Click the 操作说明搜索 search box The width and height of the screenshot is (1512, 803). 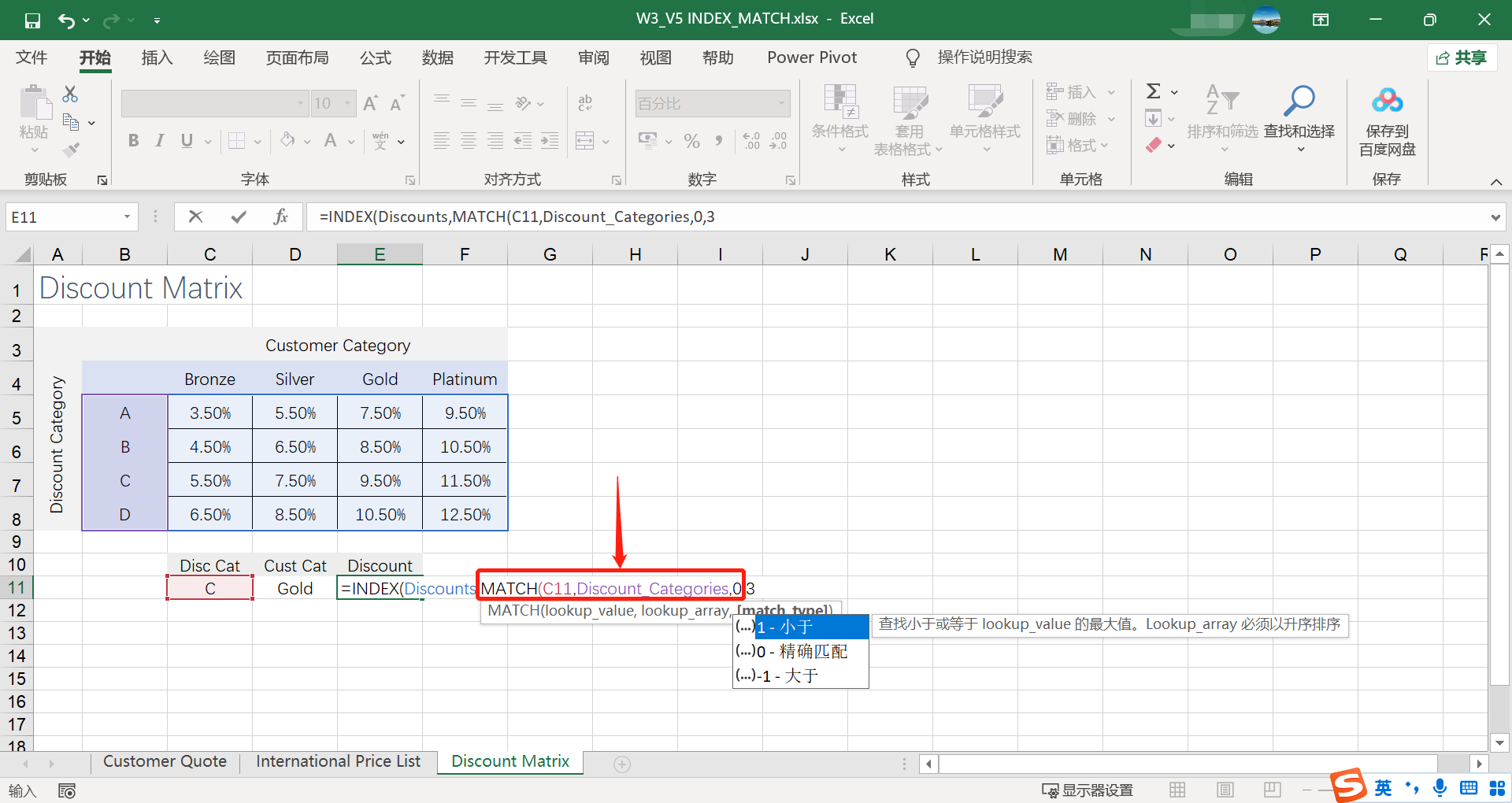click(984, 57)
